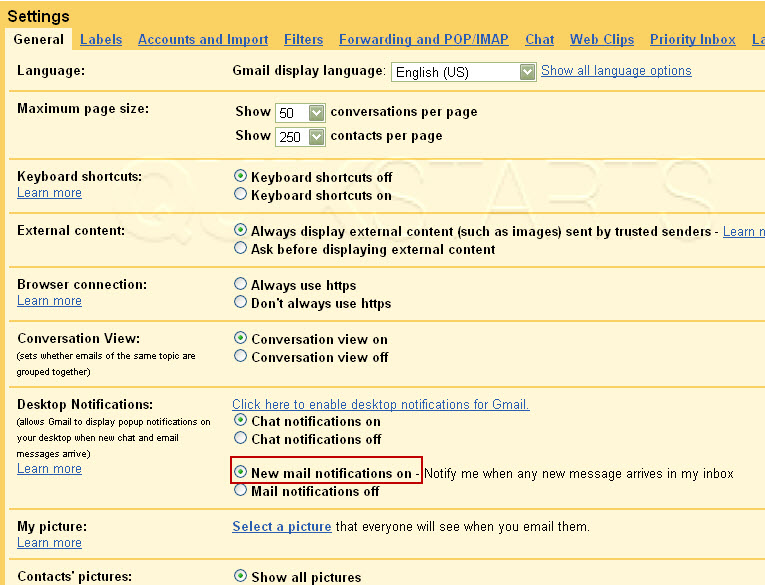This screenshot has width=765, height=585.
Task: Select Don't always use https
Action: tap(240, 302)
